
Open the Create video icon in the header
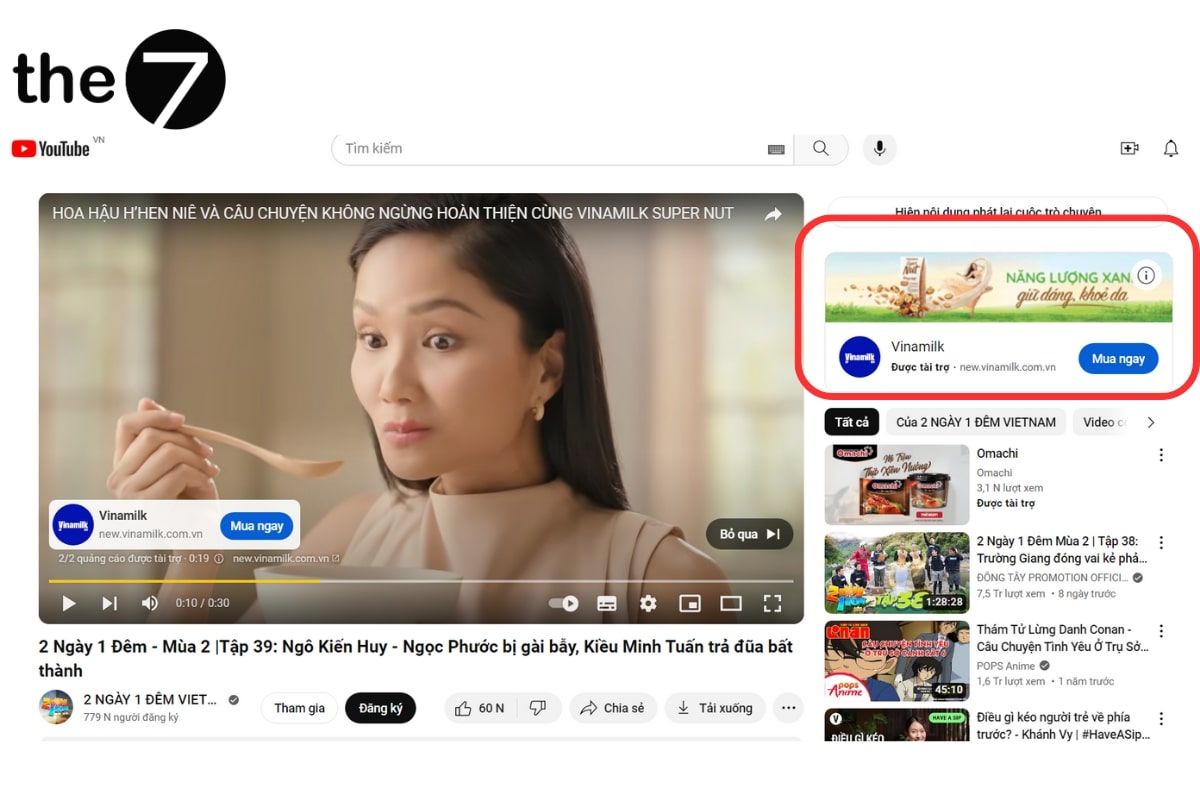click(x=1129, y=148)
